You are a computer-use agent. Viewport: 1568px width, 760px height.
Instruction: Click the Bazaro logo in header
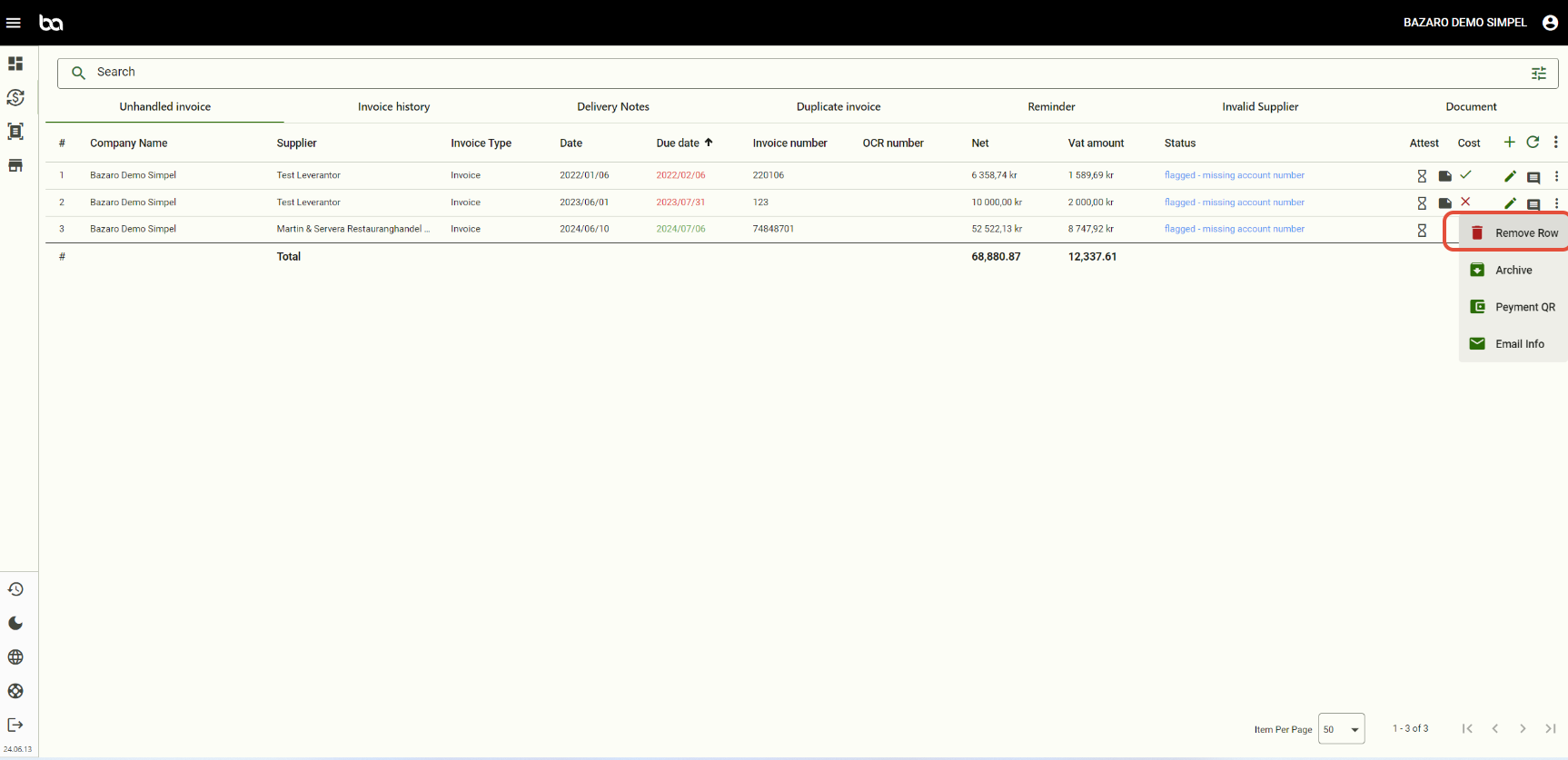tap(51, 23)
